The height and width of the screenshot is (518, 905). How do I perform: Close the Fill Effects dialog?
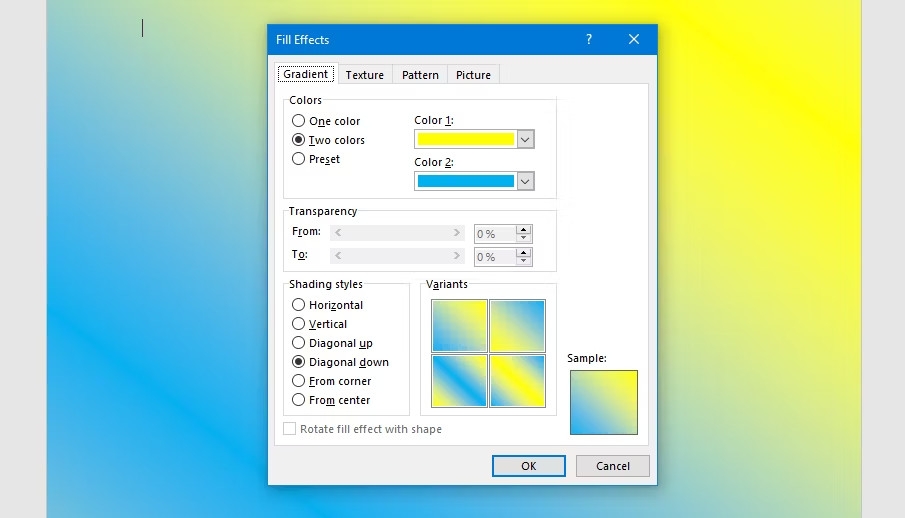pos(634,39)
